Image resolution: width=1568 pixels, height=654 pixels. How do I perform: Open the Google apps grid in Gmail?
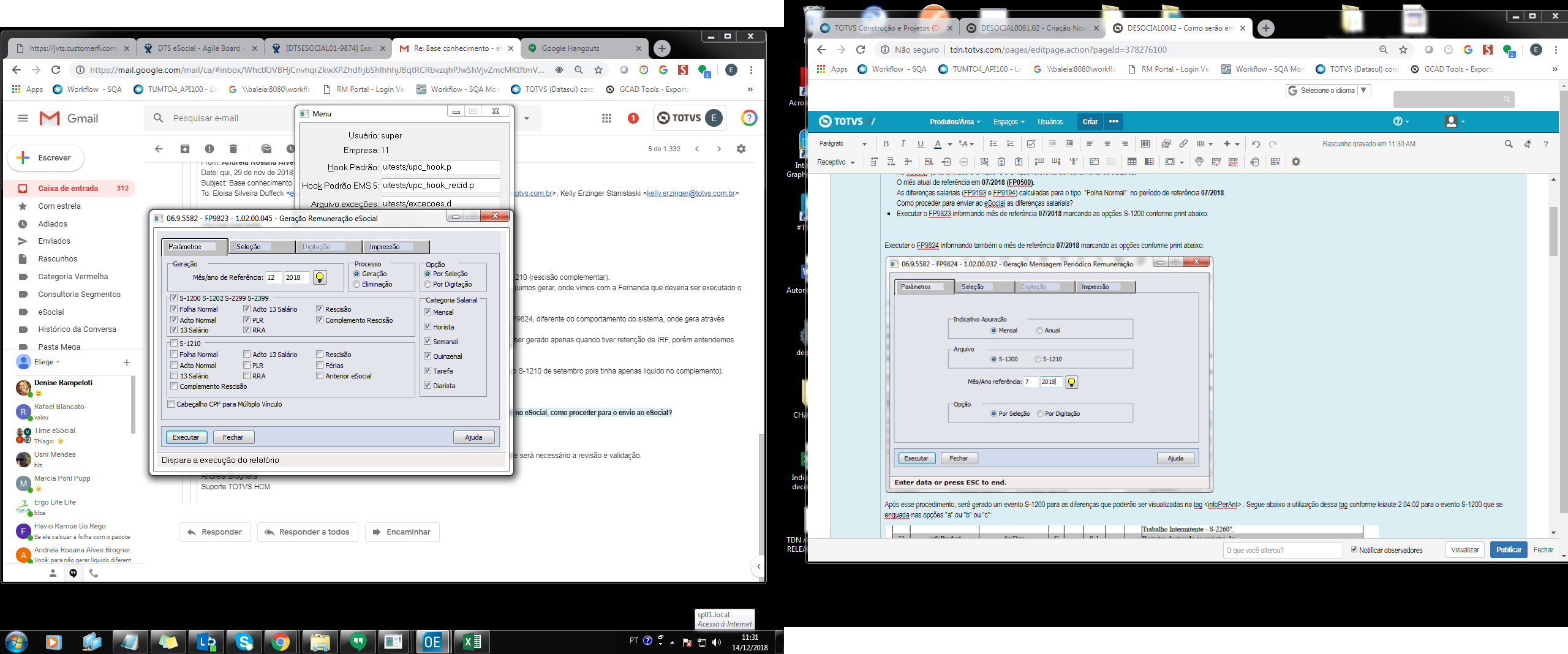pyautogui.click(x=606, y=118)
